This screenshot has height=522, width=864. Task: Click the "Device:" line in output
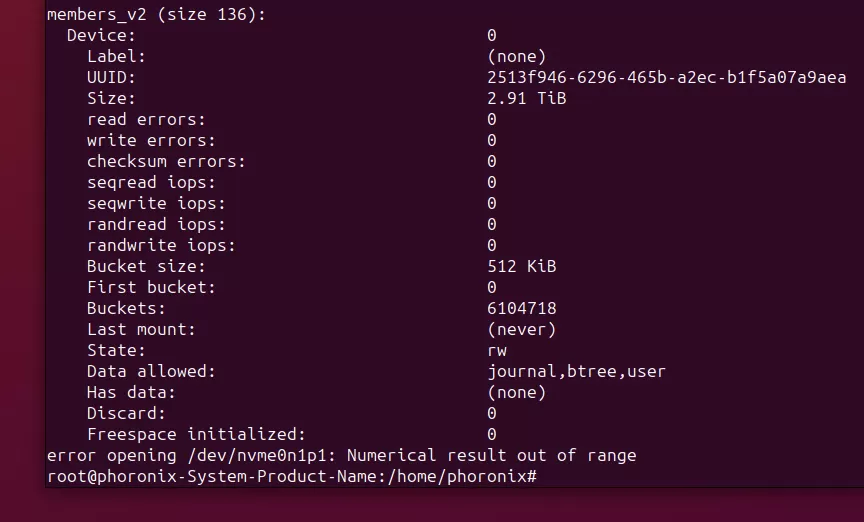101,35
